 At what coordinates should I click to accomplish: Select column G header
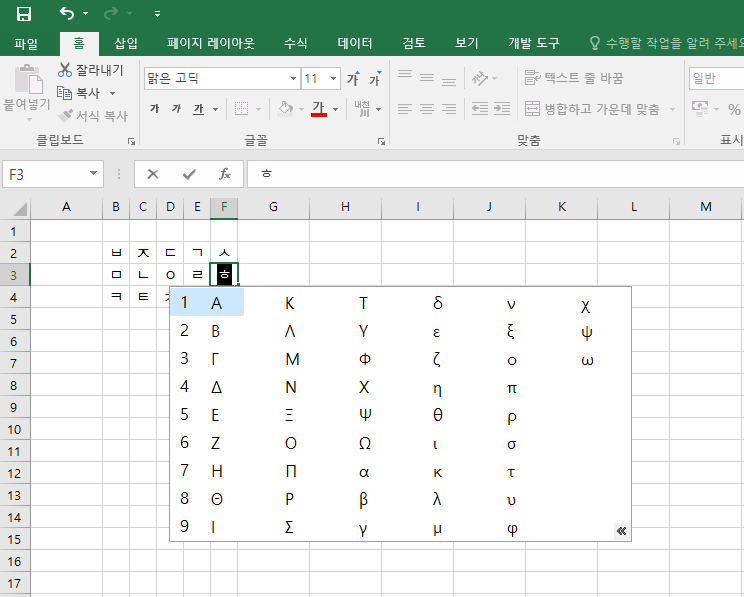(273, 207)
